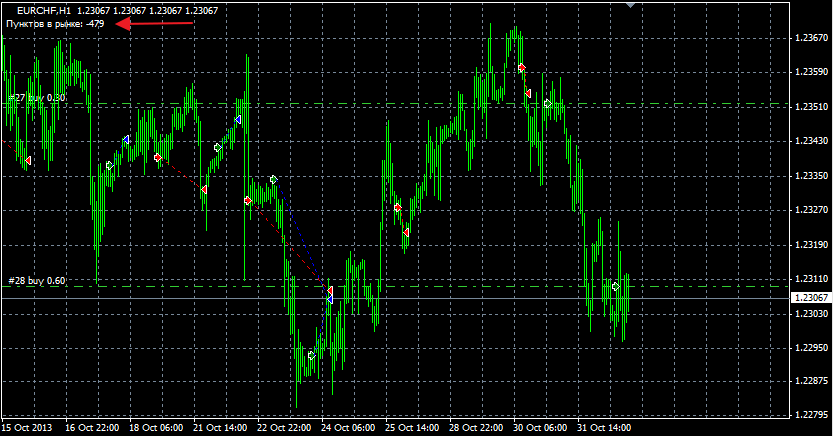Image resolution: width=833 pixels, height=436 pixels.
Task: Click price scale value 1.23510
Action: pos(812,107)
